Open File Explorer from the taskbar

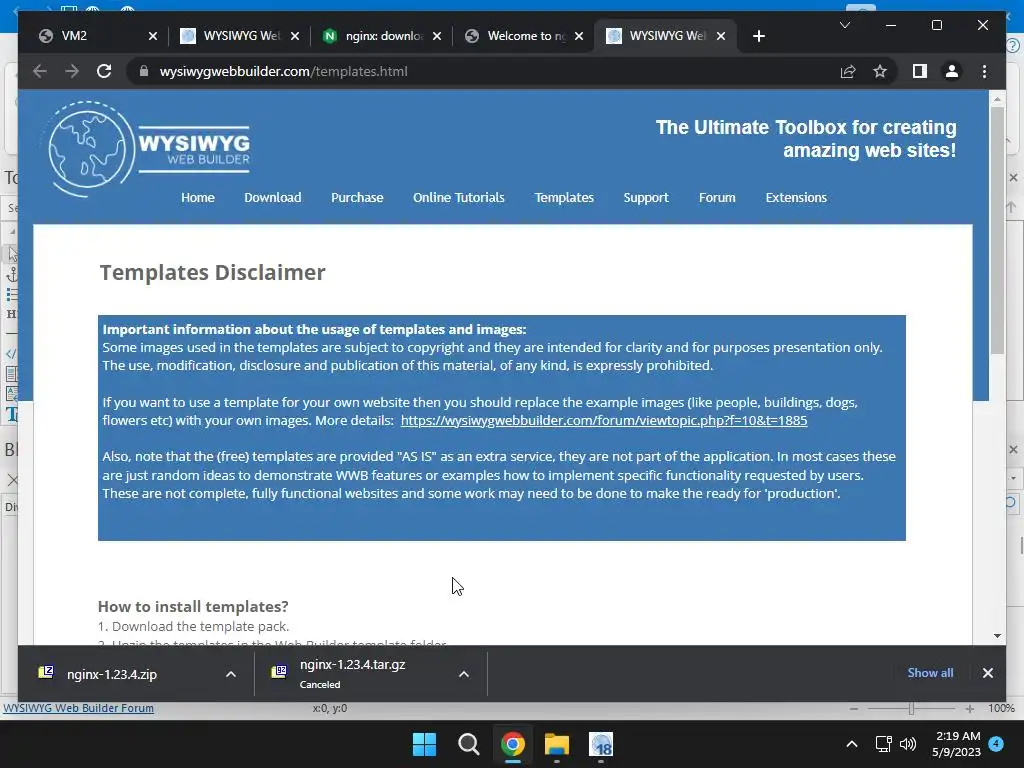tap(557, 744)
